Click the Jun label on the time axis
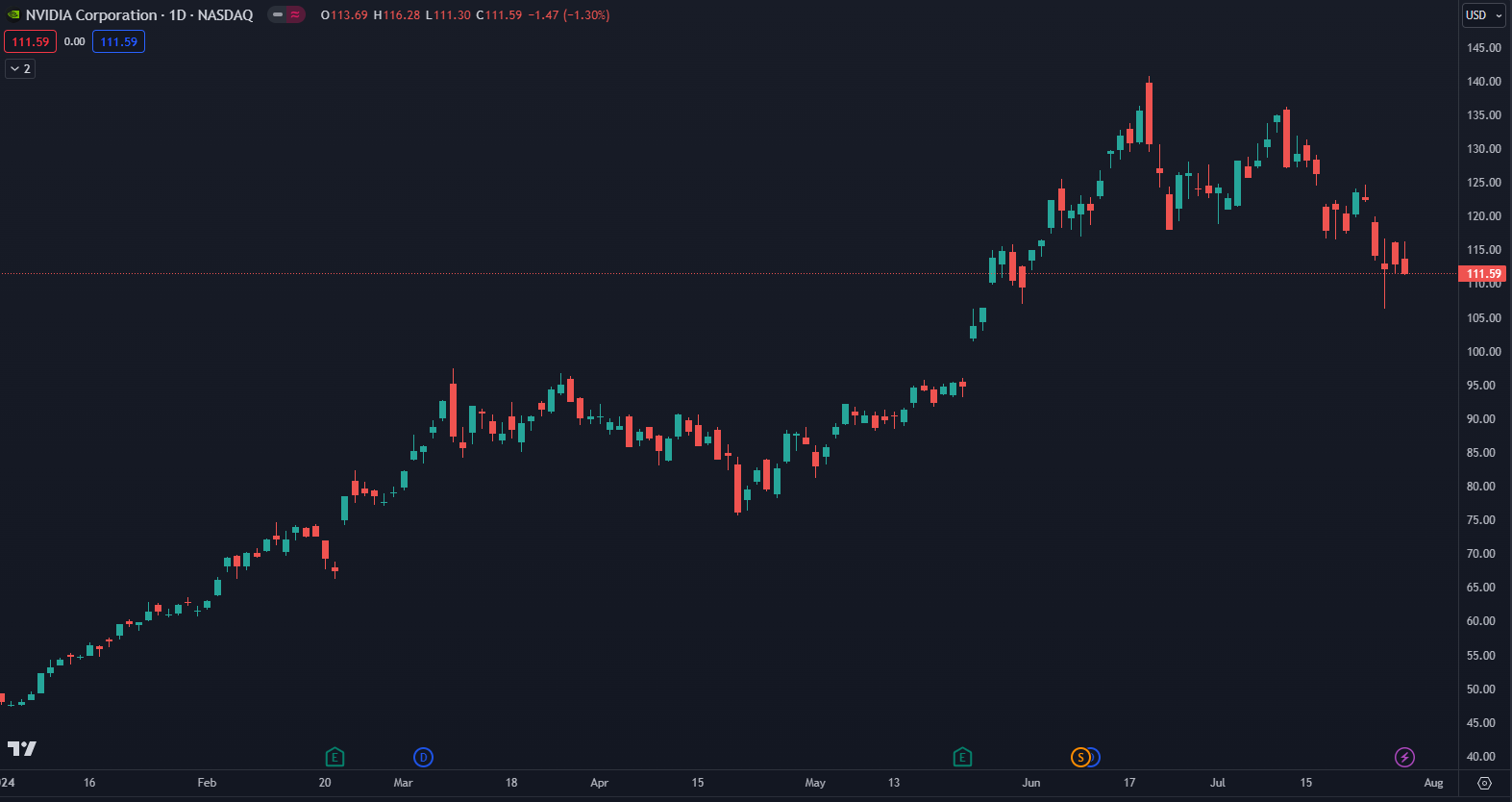 click(x=1030, y=783)
